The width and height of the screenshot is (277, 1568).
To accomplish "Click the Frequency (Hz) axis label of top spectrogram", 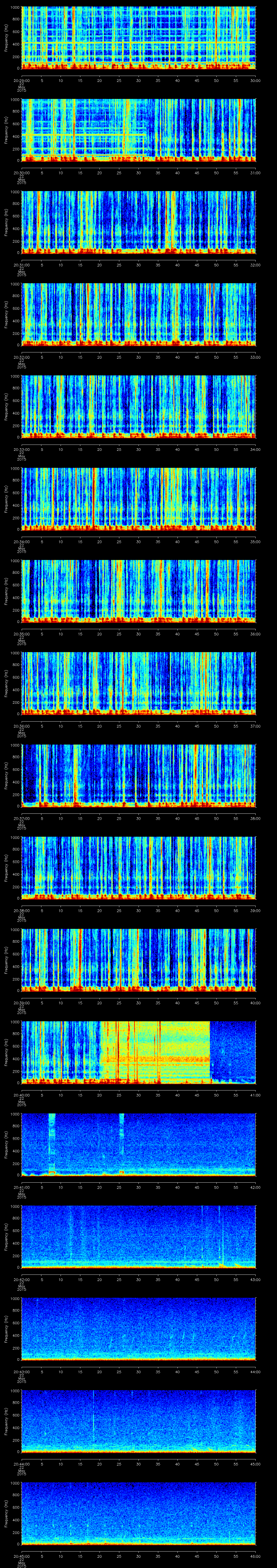I will pyautogui.click(x=6, y=38).
